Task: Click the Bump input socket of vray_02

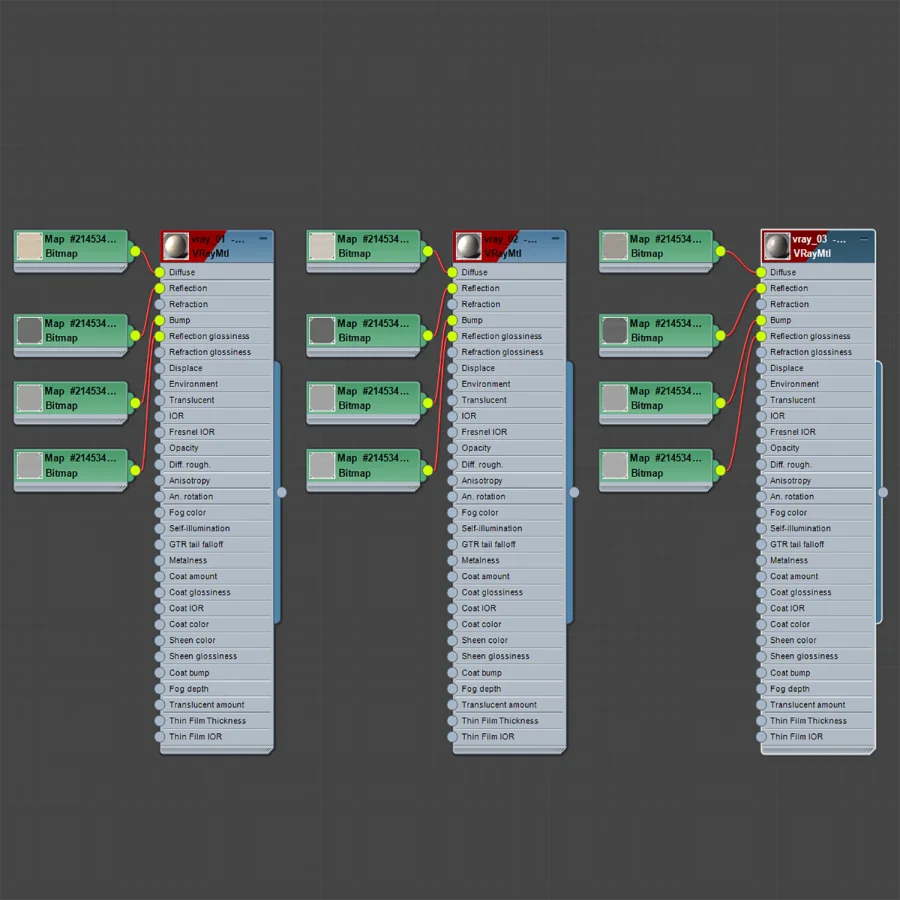Action: [452, 320]
